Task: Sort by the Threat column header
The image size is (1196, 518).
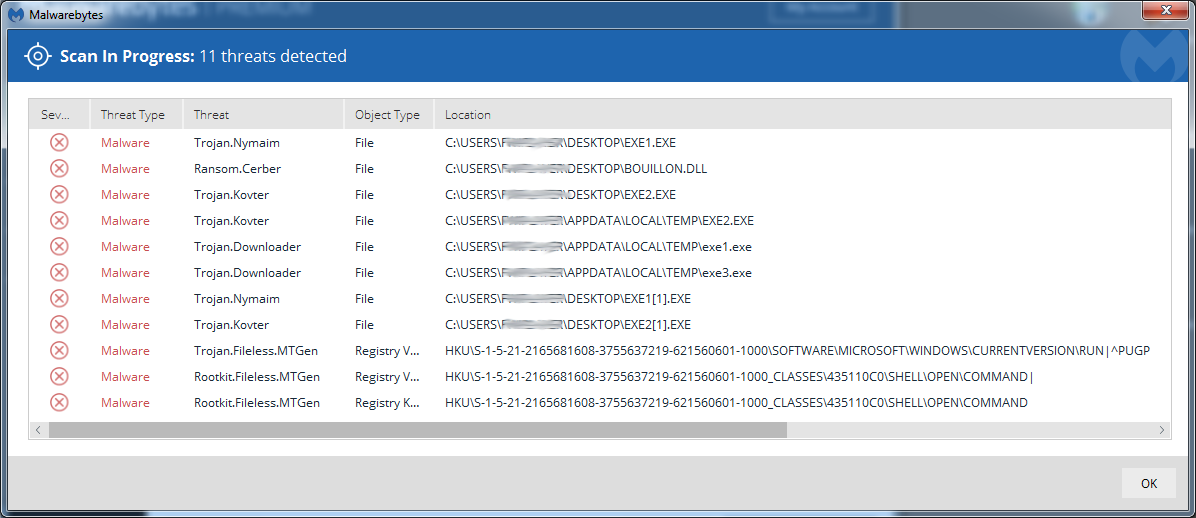Action: coord(263,114)
